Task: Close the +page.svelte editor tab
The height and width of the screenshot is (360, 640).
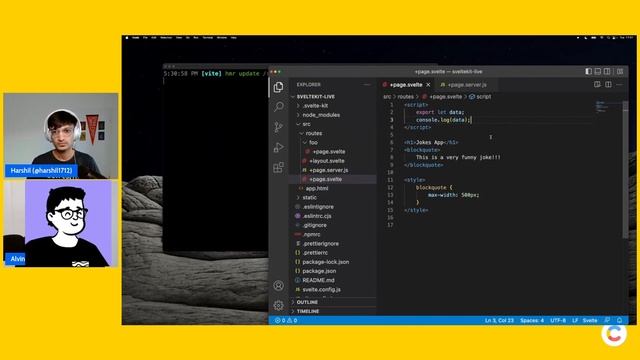Action: (x=428, y=84)
